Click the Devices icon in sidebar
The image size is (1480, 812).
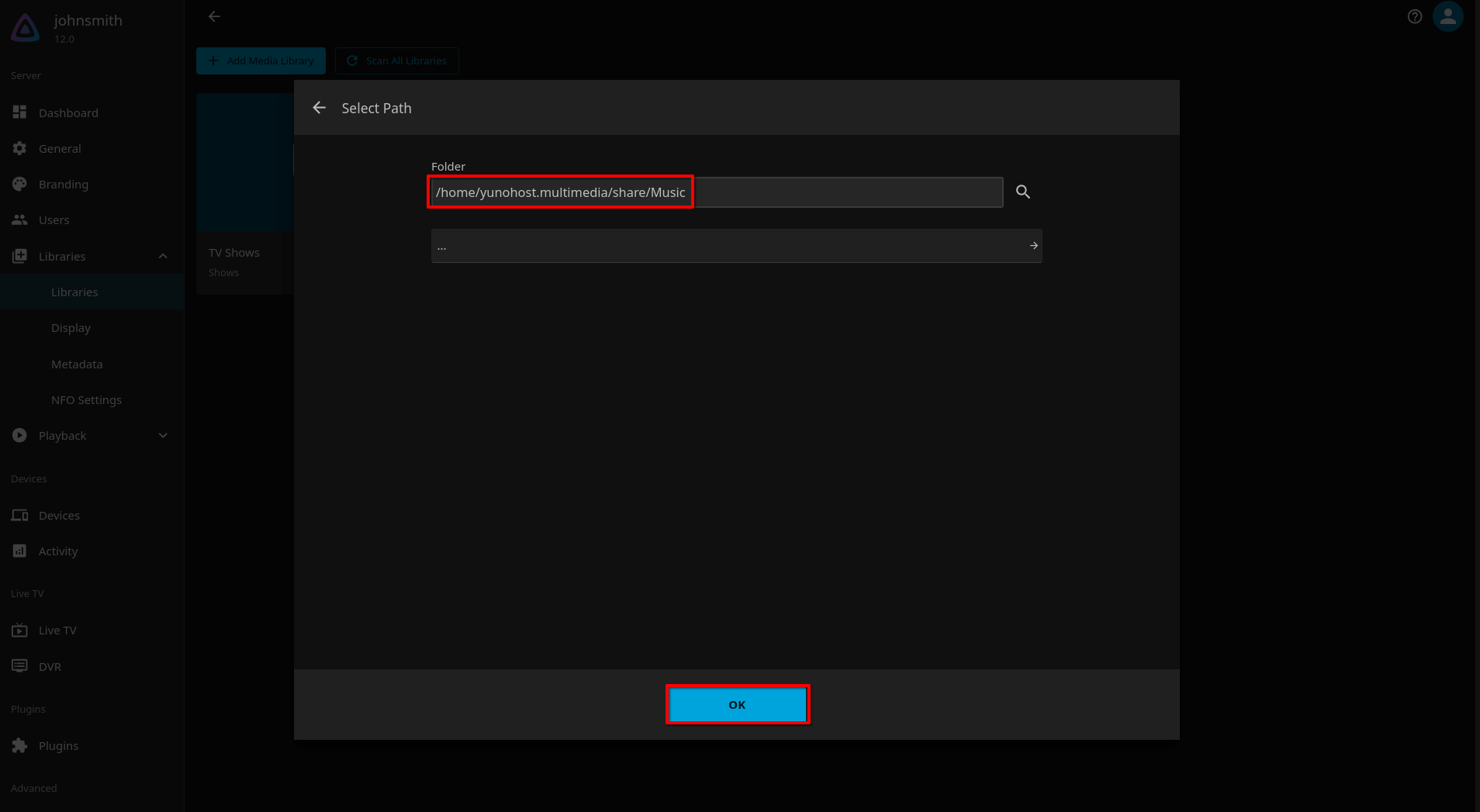click(19, 515)
